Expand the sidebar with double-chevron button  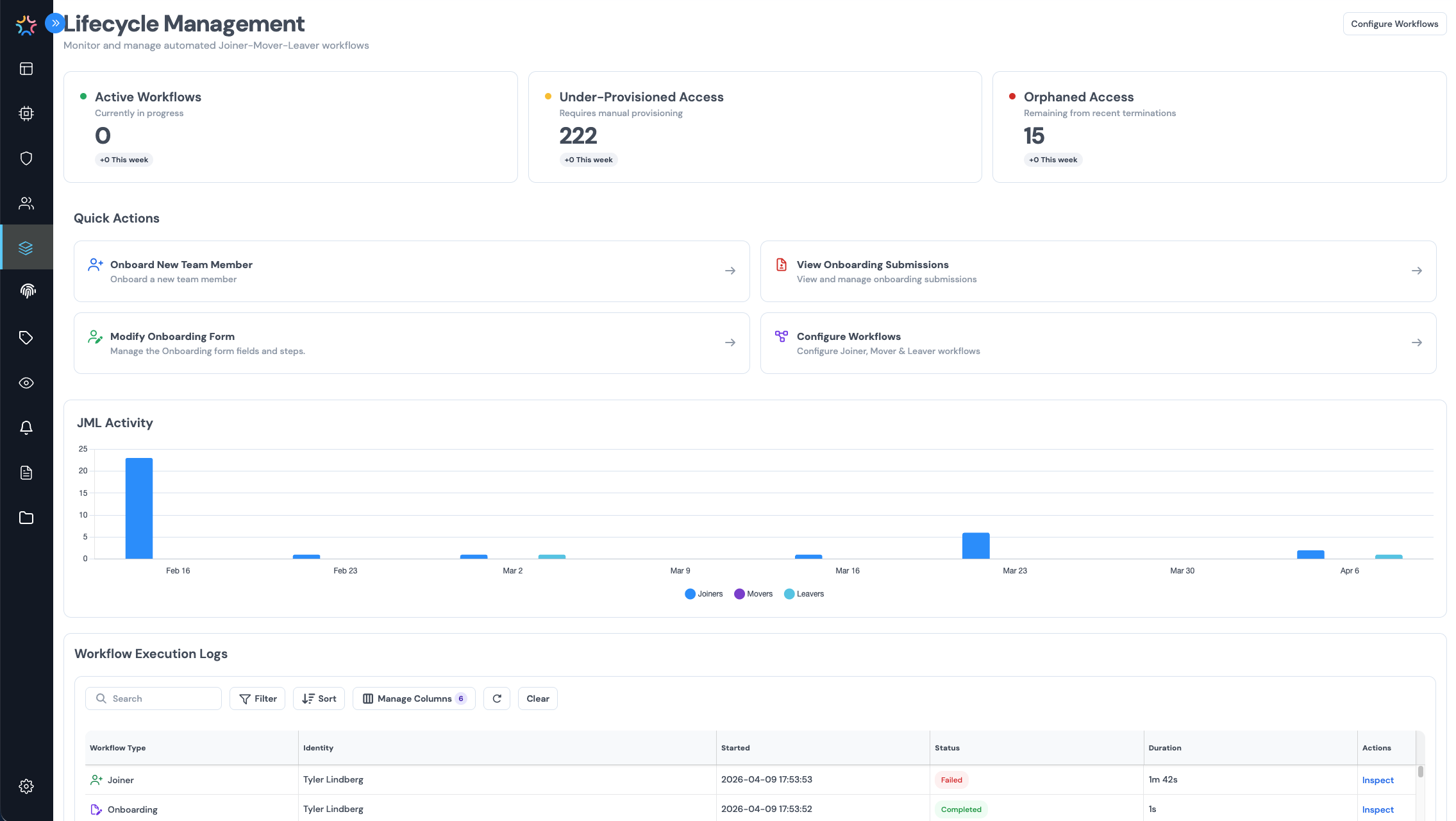pyautogui.click(x=55, y=23)
